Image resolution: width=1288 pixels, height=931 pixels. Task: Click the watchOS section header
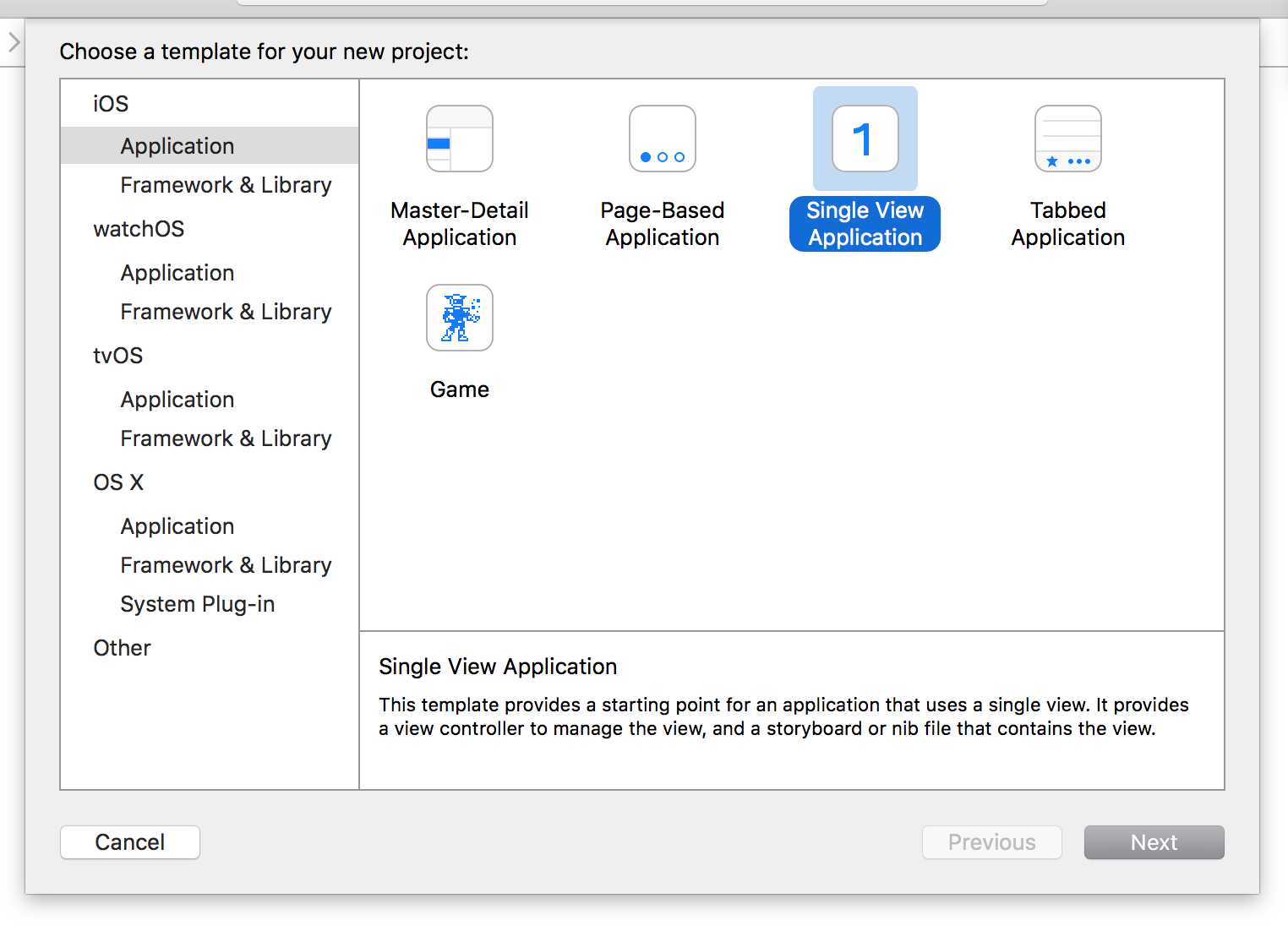click(139, 229)
